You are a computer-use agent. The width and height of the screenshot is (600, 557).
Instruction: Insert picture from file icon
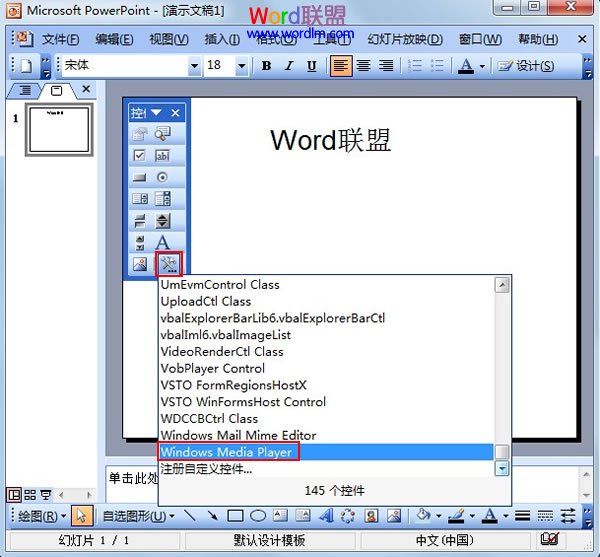[x=394, y=516]
